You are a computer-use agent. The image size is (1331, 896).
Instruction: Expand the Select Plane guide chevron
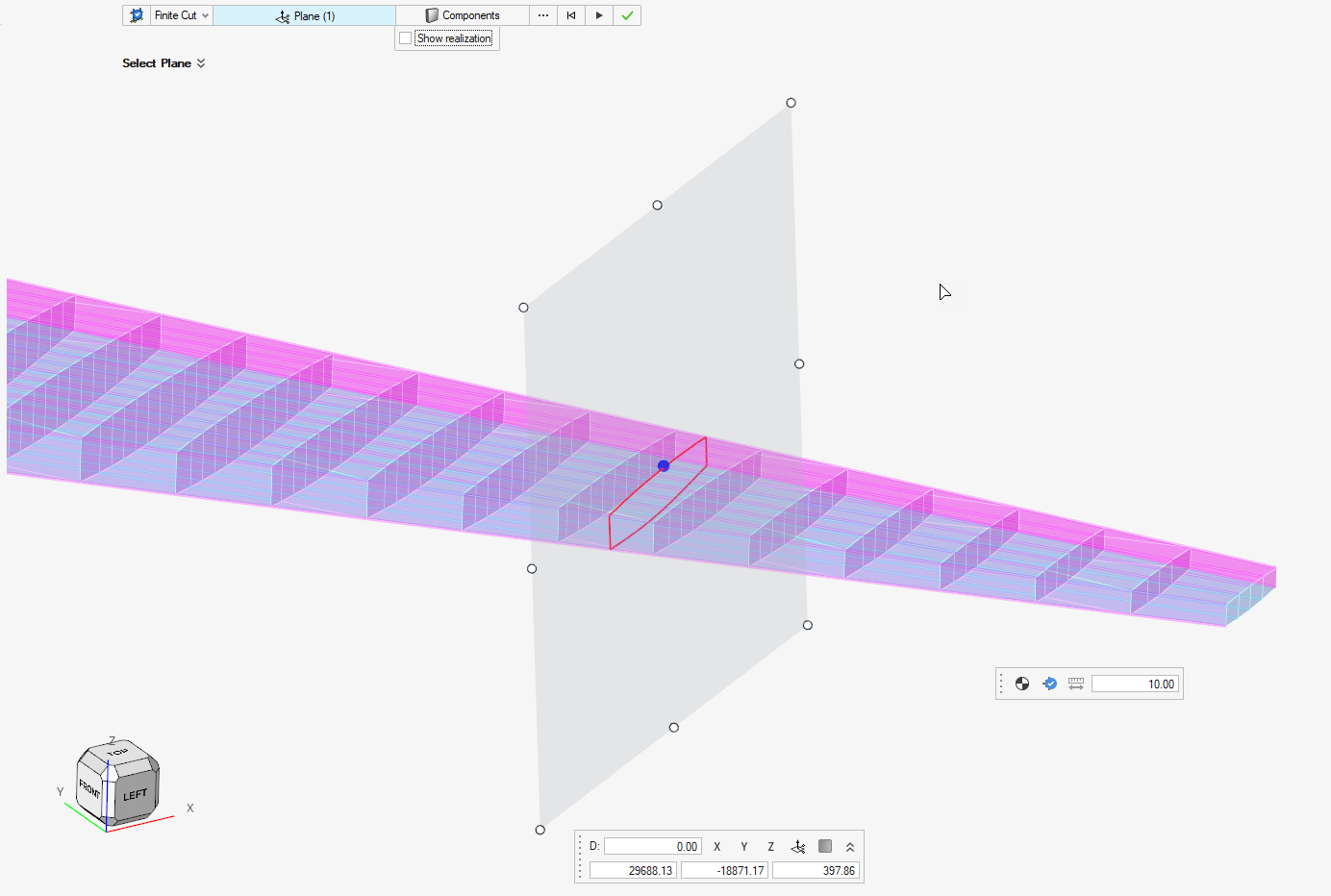201,63
